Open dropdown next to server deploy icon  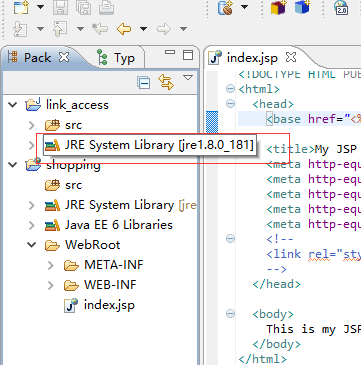point(244,7)
